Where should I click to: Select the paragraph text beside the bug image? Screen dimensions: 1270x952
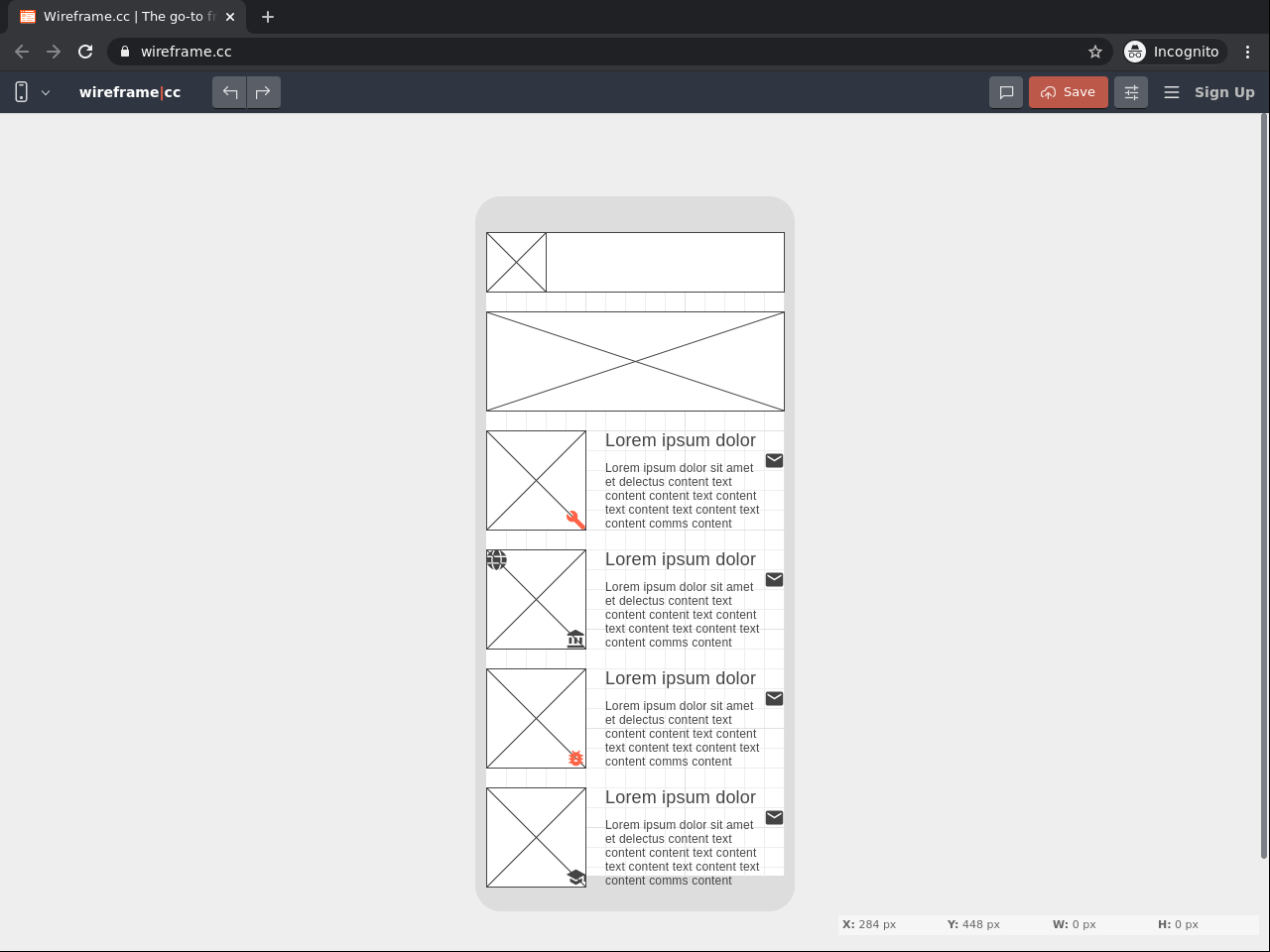pyautogui.click(x=683, y=734)
